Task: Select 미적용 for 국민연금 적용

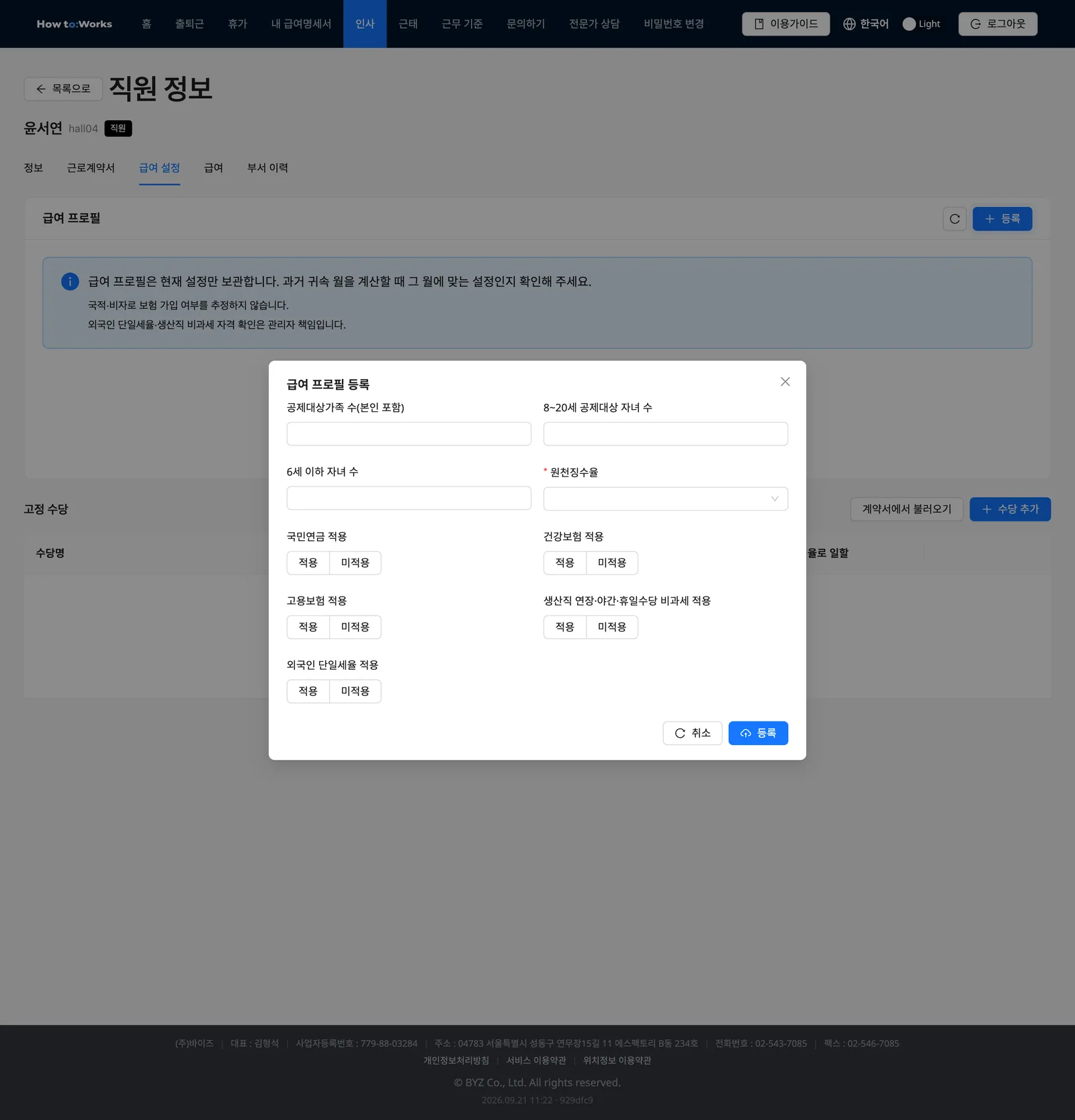Action: 355,563
